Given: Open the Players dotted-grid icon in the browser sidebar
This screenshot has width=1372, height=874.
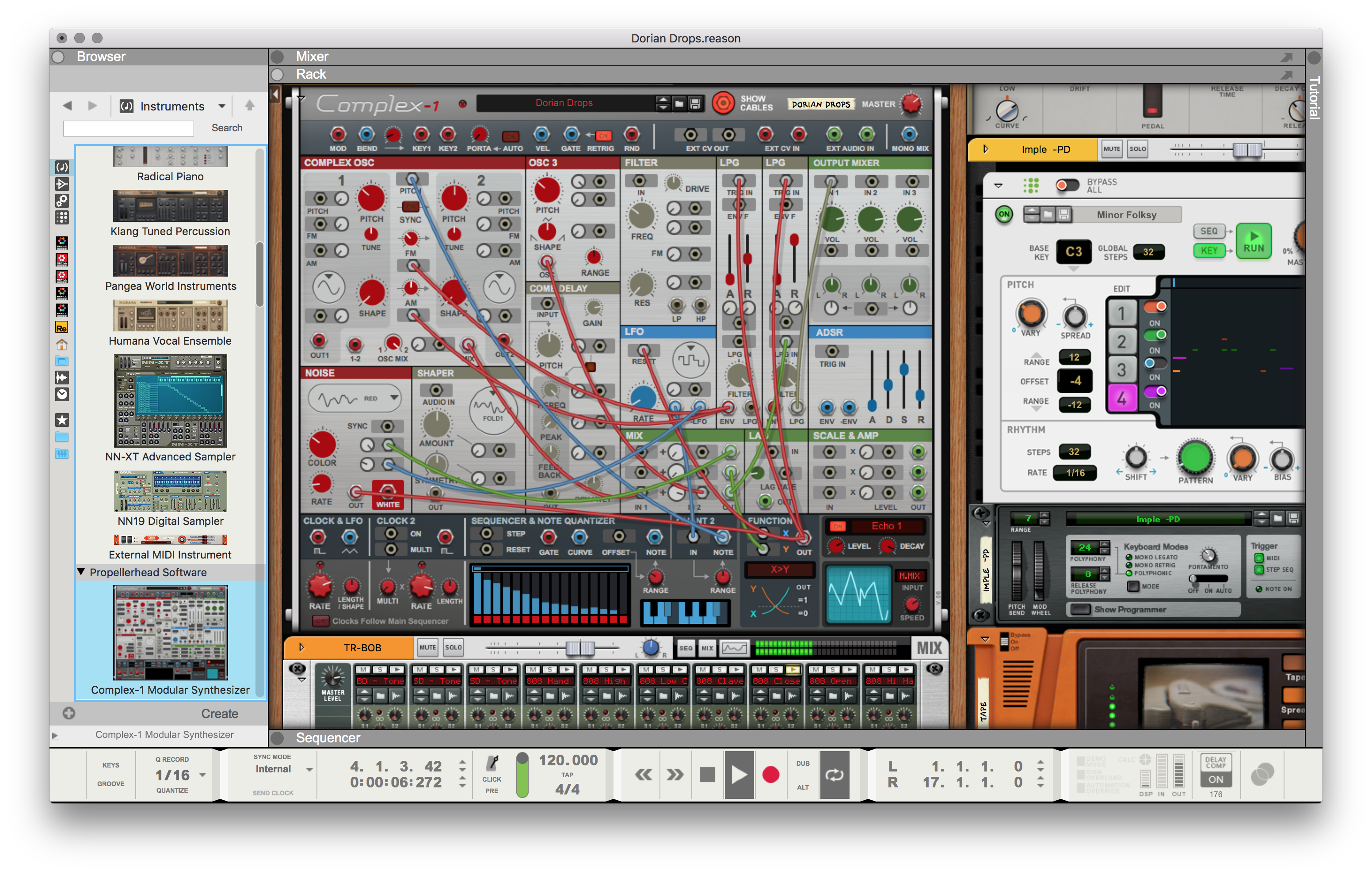Looking at the screenshot, I should [x=61, y=217].
